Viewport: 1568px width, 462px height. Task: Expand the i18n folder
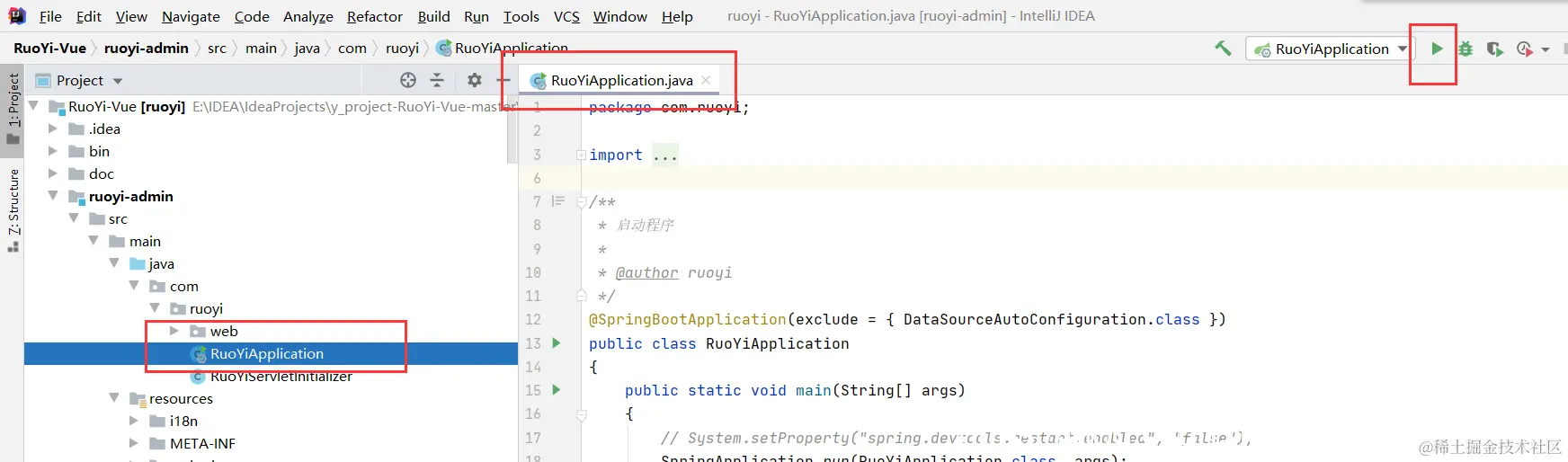(x=134, y=421)
